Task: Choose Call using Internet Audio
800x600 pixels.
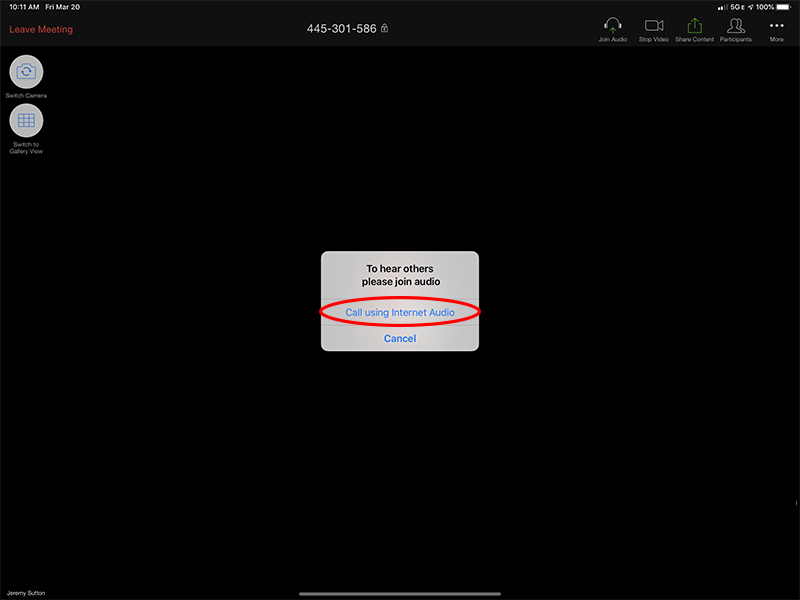Action: pyautogui.click(x=400, y=312)
